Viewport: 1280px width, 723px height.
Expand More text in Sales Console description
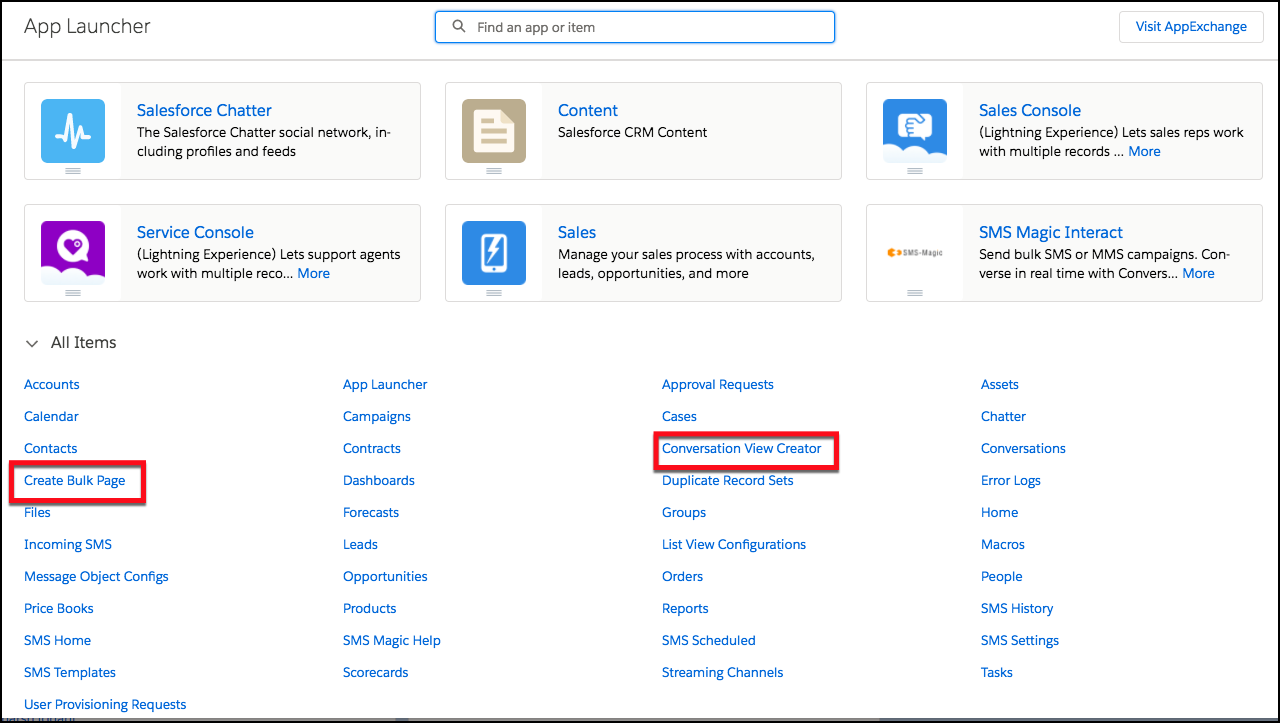click(x=1144, y=152)
